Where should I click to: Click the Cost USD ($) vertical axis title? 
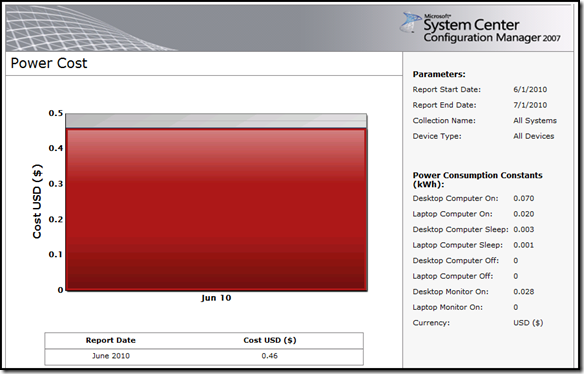(37, 201)
